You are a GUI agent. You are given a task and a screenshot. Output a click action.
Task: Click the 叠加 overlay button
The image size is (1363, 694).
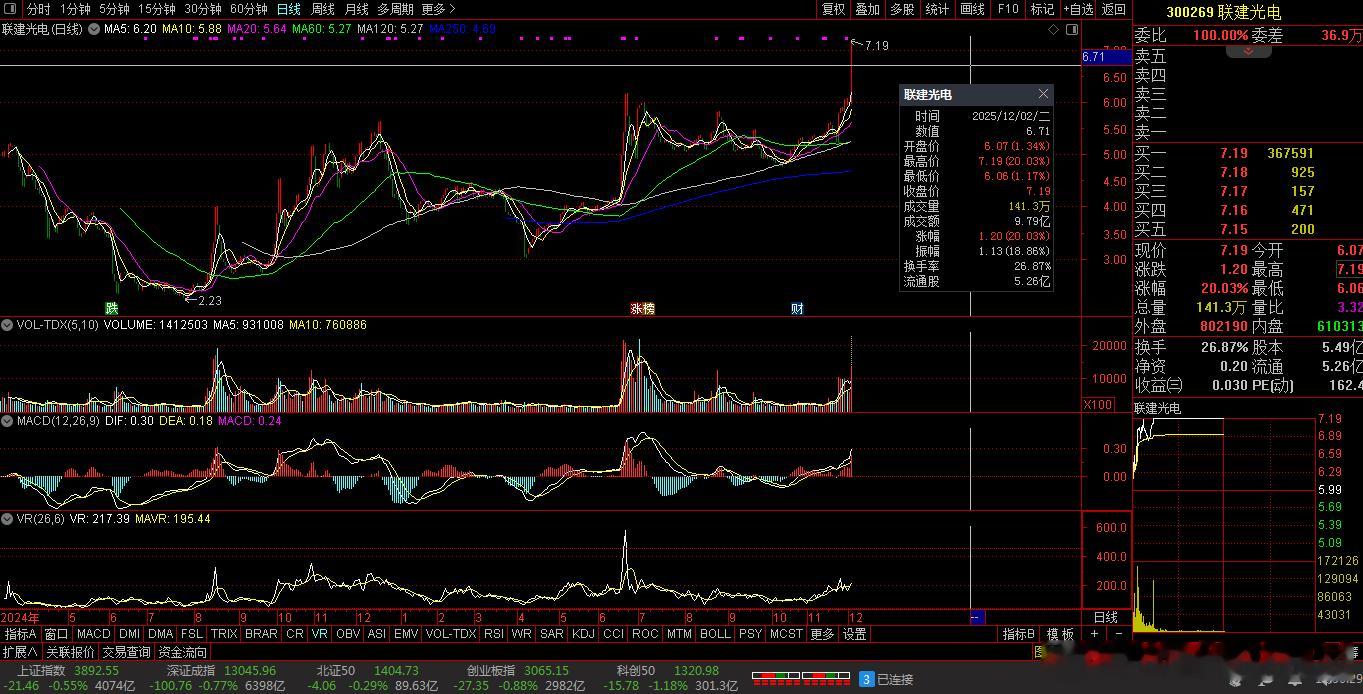(868, 9)
